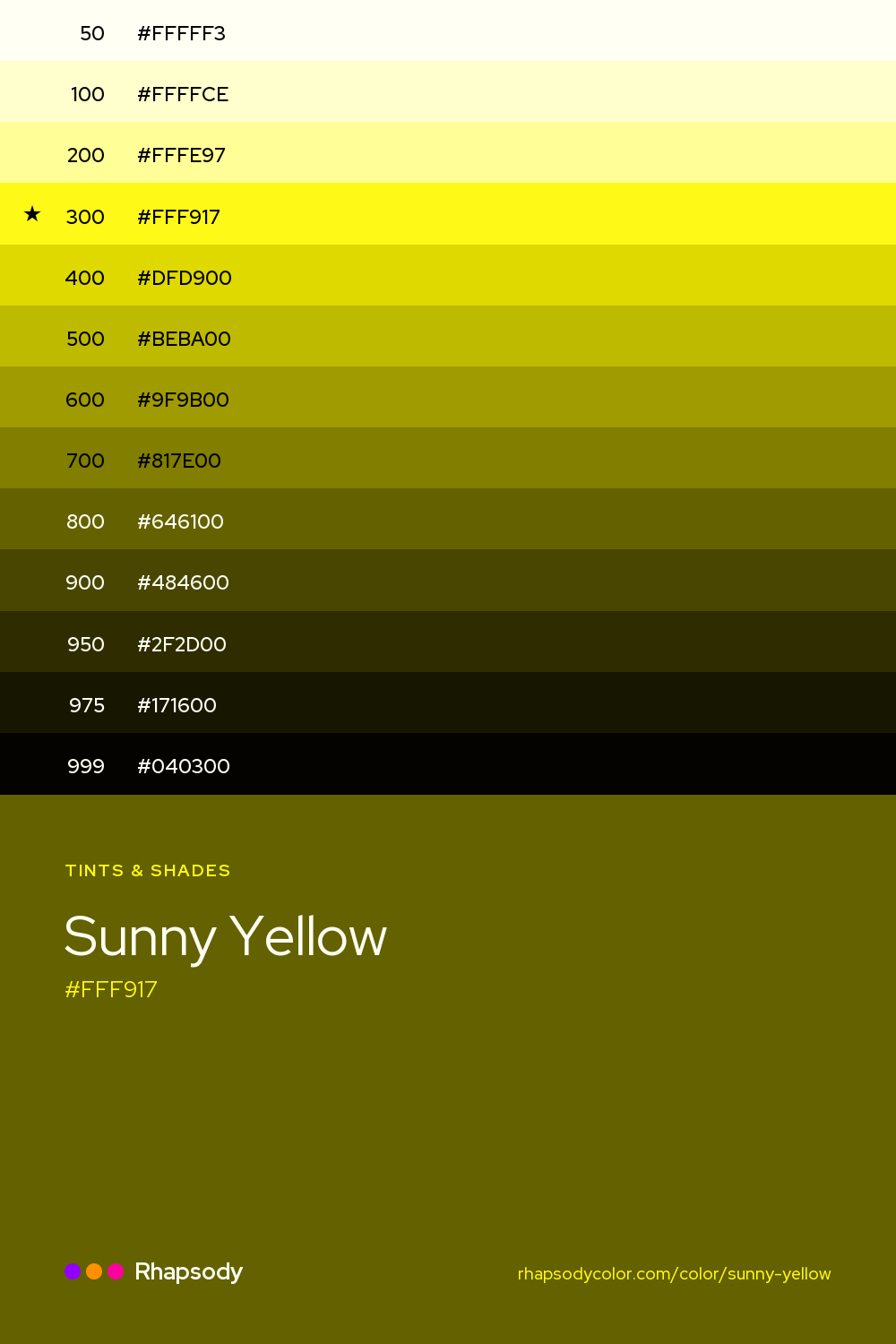Select the #DFD900 shade 400 swatch row
The image size is (896, 1344).
point(448,275)
